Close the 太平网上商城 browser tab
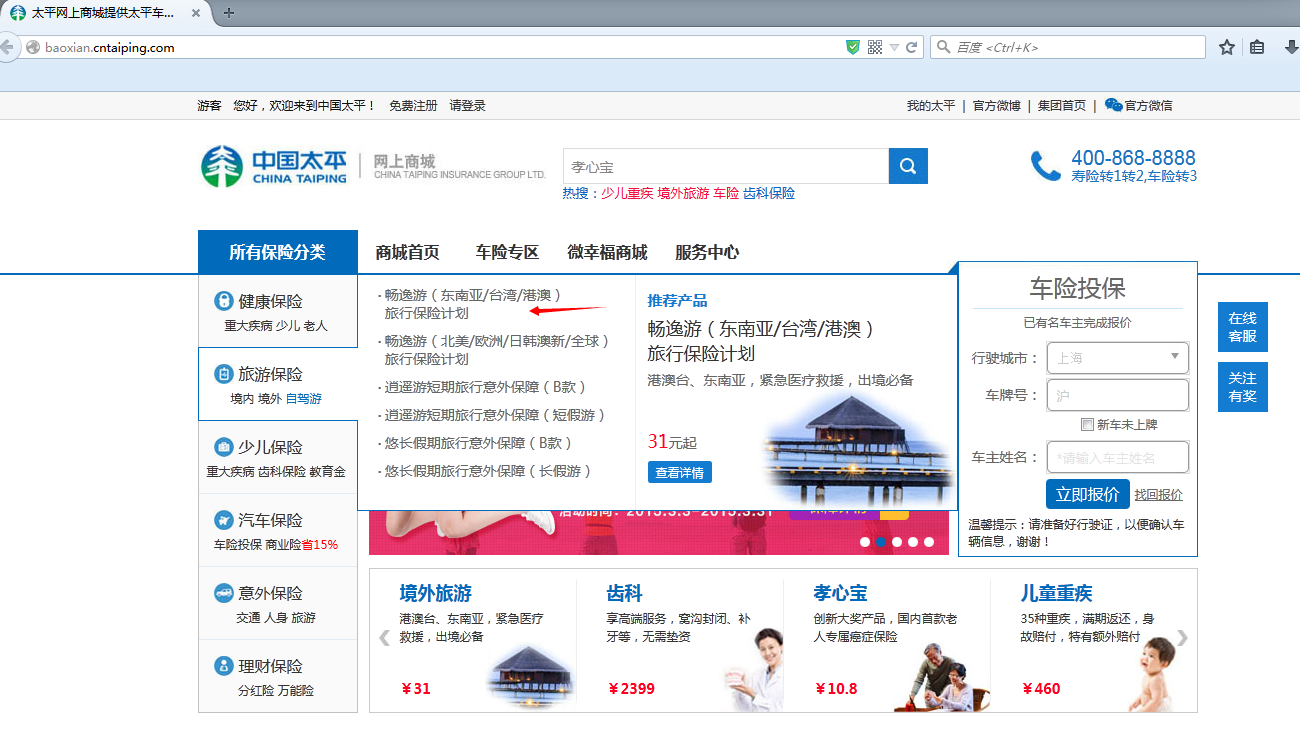 (195, 13)
